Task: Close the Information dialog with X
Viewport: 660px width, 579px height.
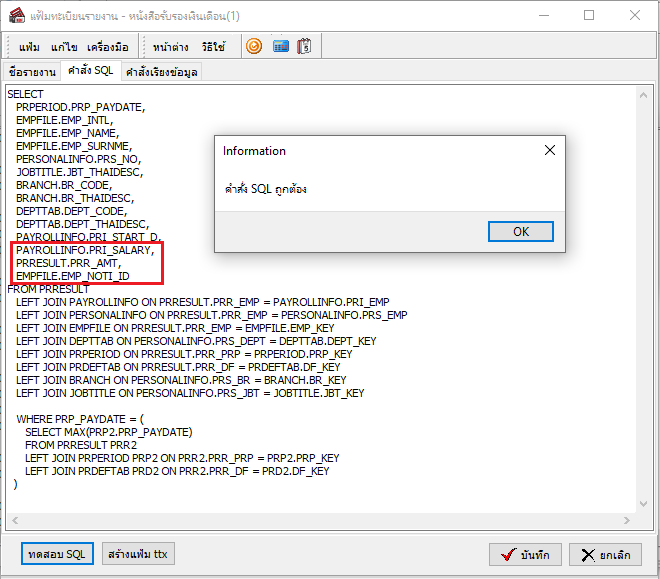Action: [548, 151]
